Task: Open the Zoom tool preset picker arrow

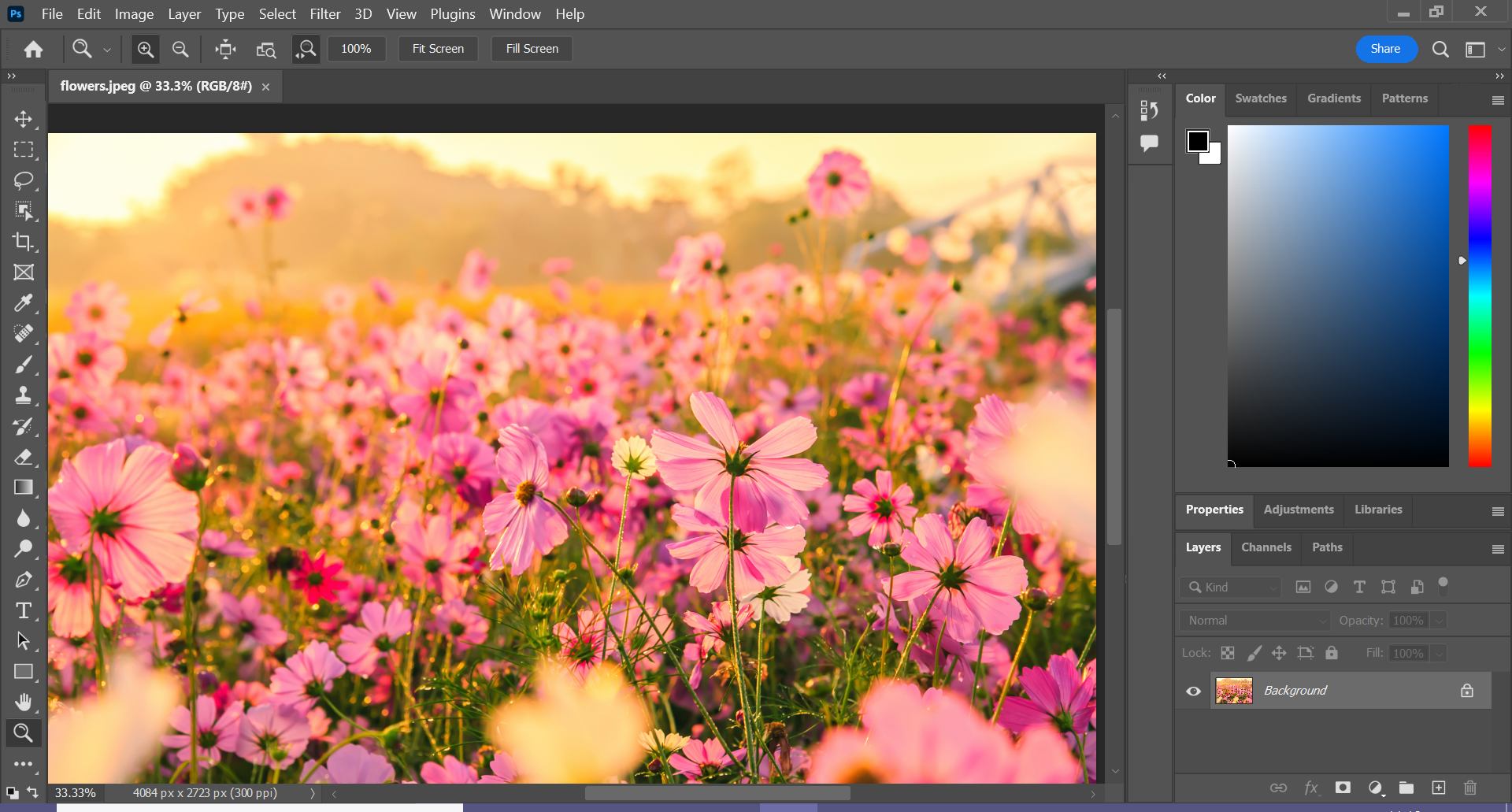Action: coord(107,50)
